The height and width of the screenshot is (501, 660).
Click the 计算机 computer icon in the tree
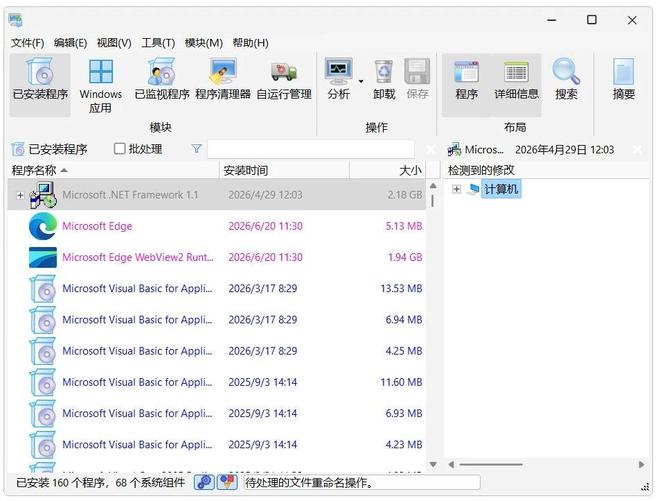point(474,189)
